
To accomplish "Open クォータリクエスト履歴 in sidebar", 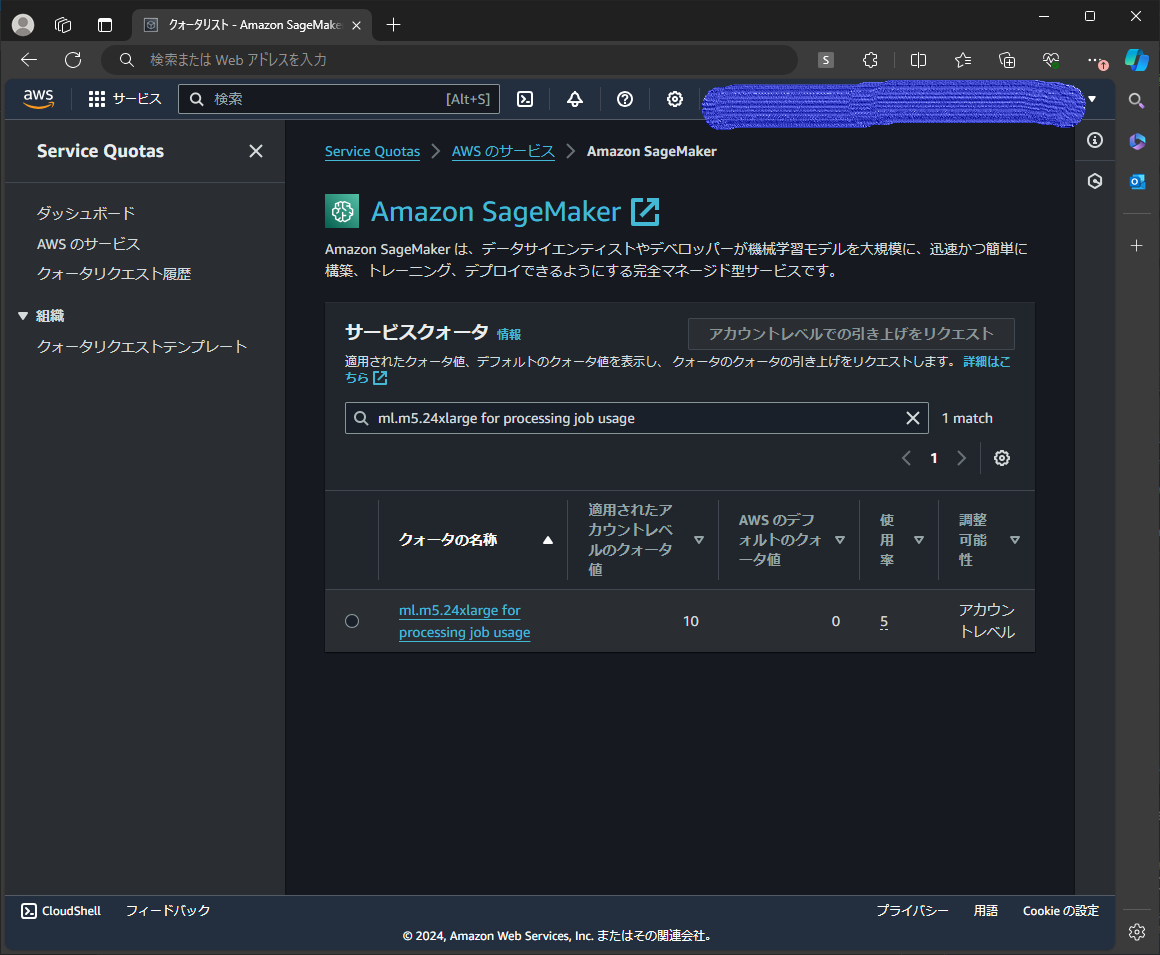I will click(114, 274).
